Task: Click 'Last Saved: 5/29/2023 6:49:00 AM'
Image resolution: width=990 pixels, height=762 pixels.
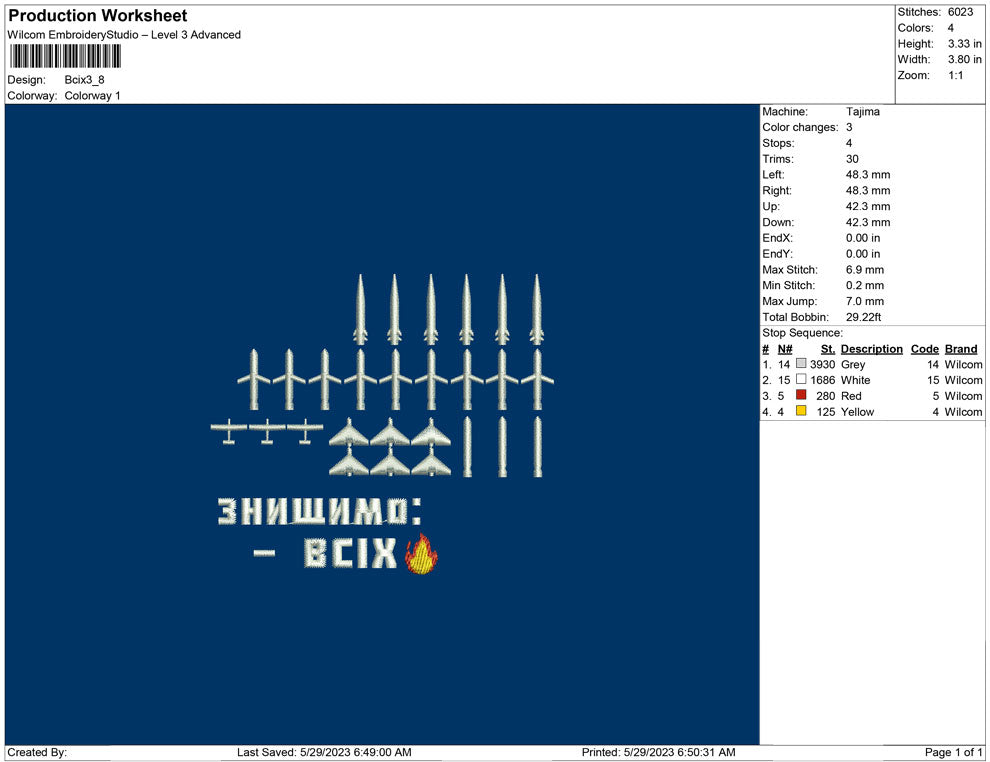Action: click(325, 752)
